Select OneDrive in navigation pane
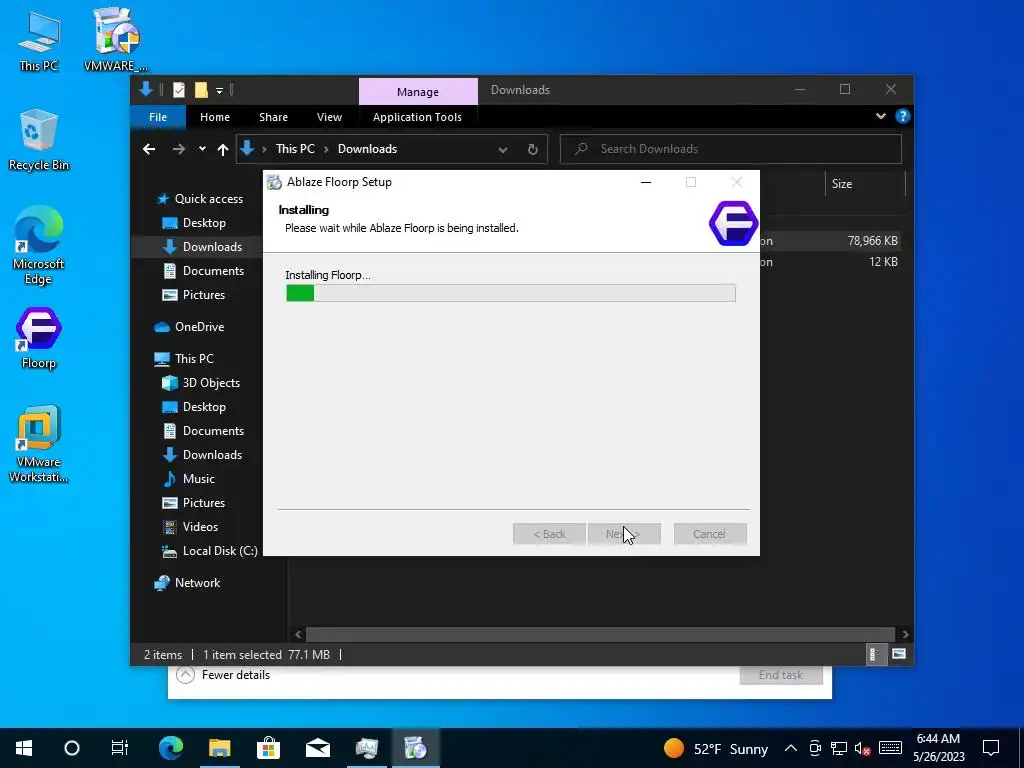This screenshot has height=768, width=1024. pos(199,327)
